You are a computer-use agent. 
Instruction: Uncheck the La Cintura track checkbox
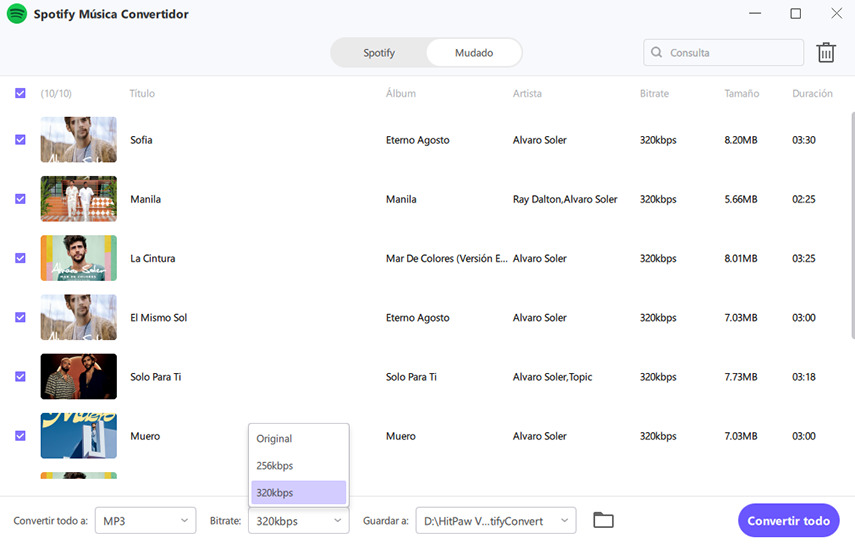pyautogui.click(x=20, y=258)
